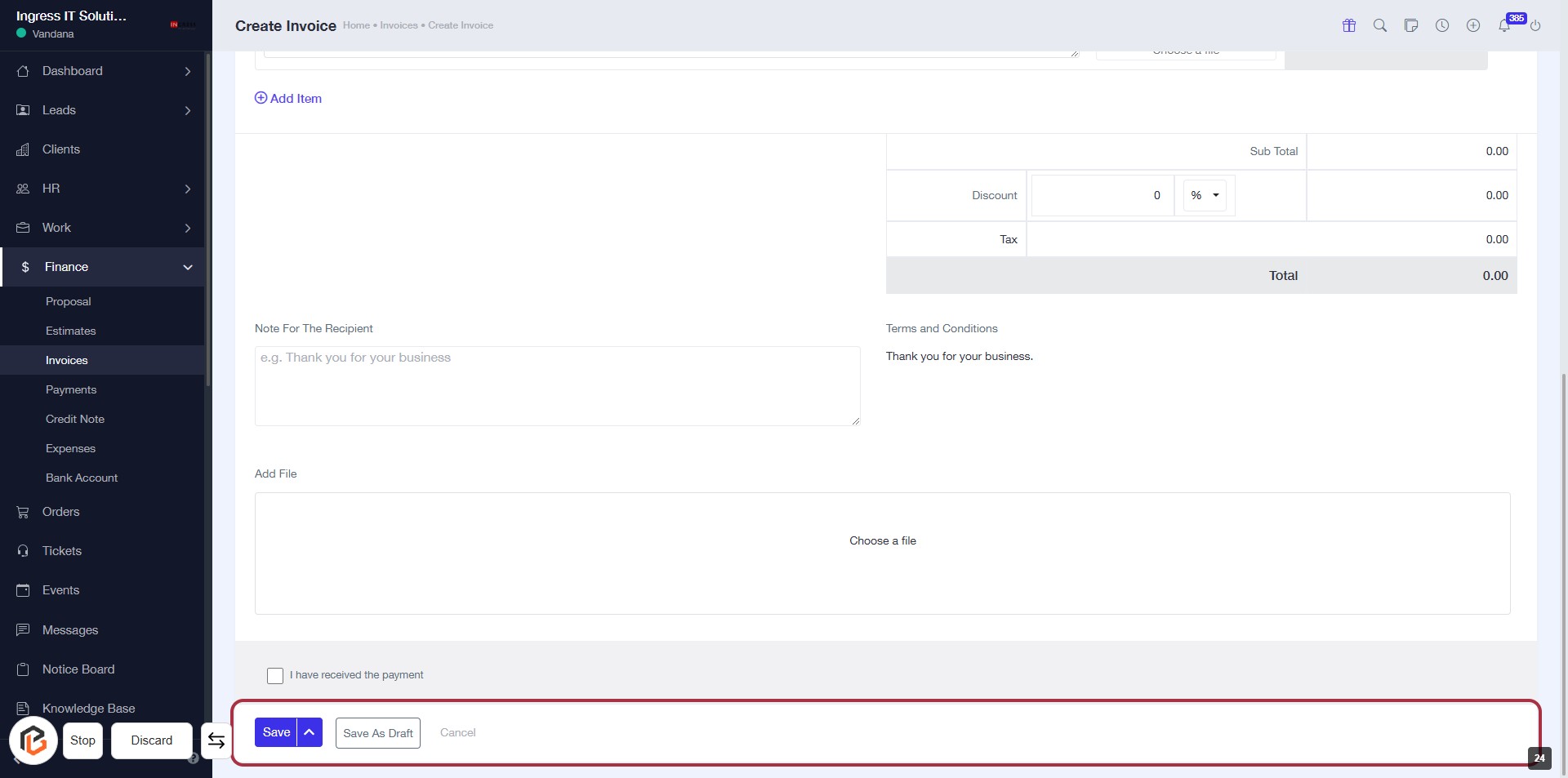The image size is (1568, 778).
Task: Open notifications bell with 385 badge
Action: coord(1504,25)
